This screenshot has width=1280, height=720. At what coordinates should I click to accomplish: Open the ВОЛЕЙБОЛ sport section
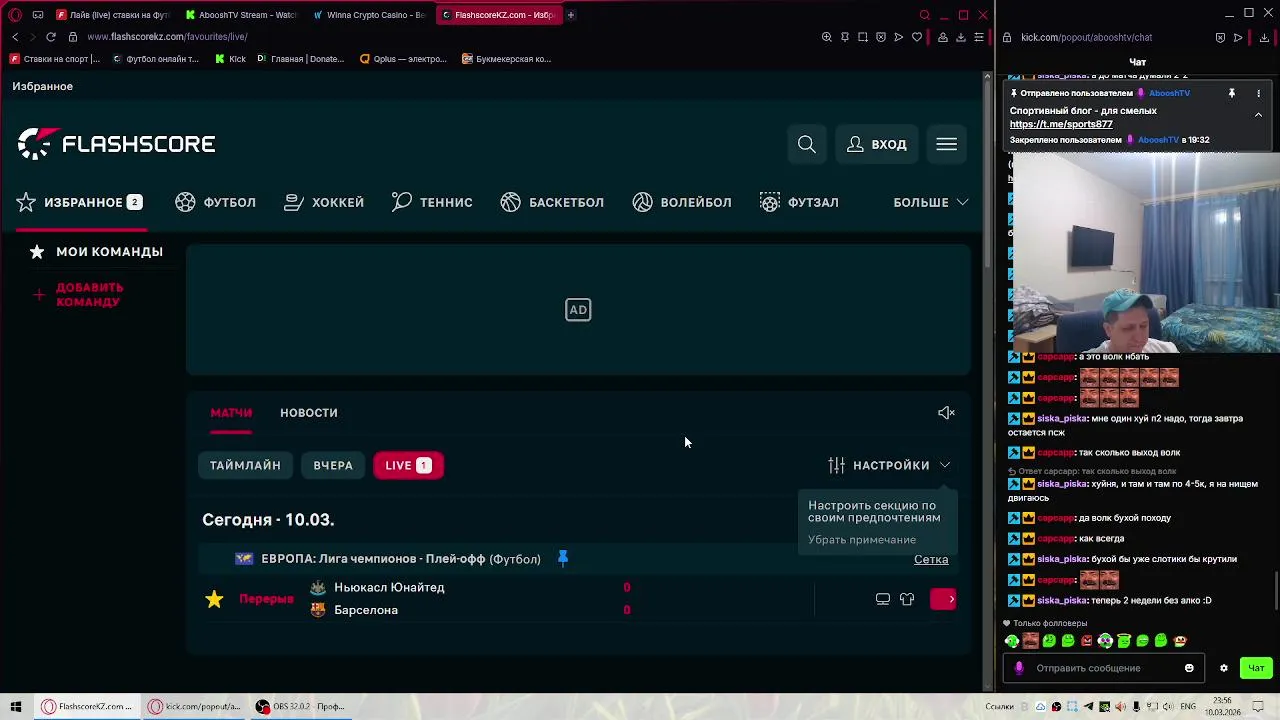pos(682,202)
